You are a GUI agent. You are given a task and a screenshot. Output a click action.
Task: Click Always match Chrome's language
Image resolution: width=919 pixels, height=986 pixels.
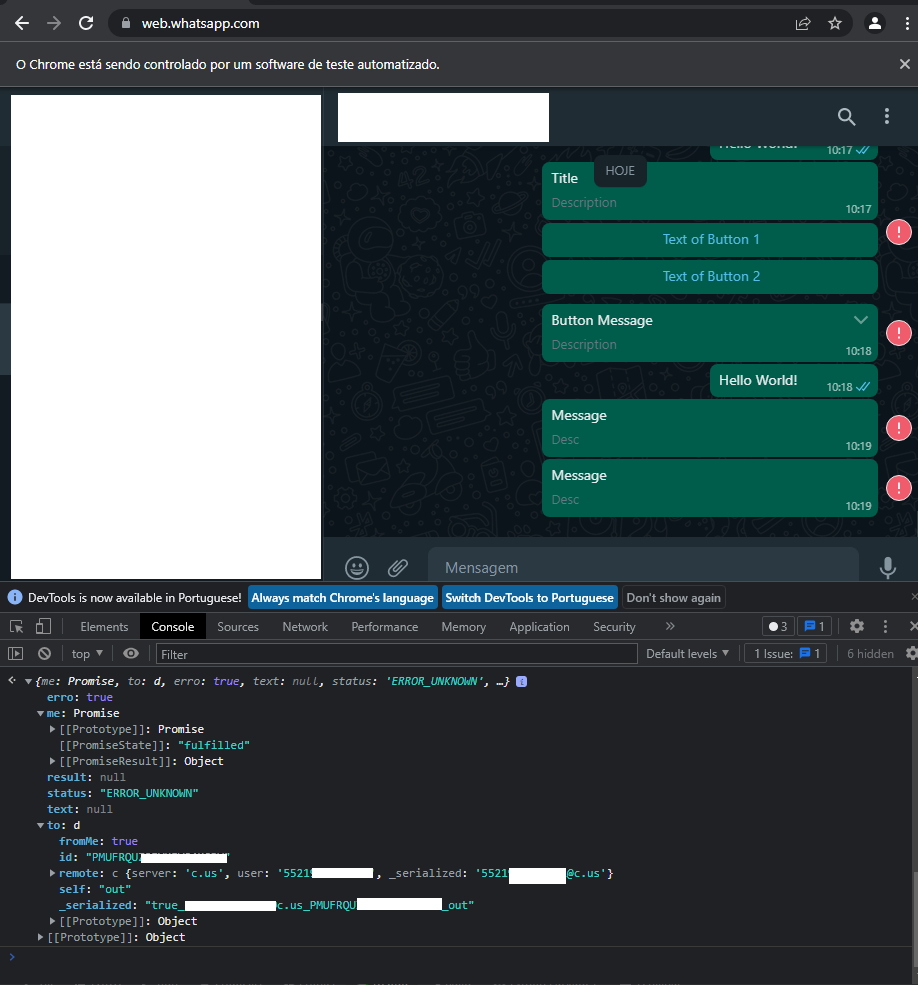click(342, 598)
